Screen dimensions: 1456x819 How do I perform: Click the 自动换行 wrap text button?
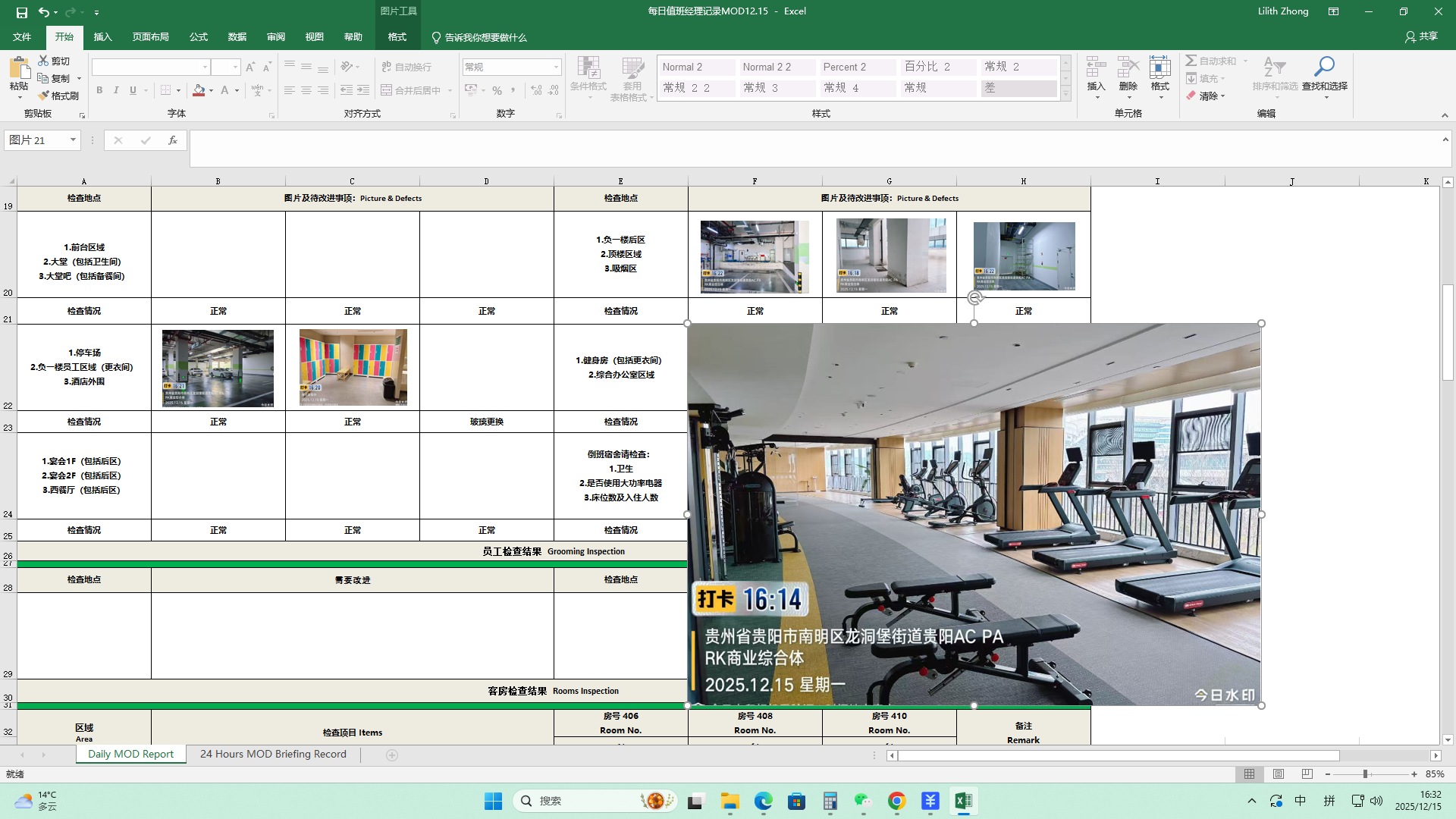pos(406,67)
